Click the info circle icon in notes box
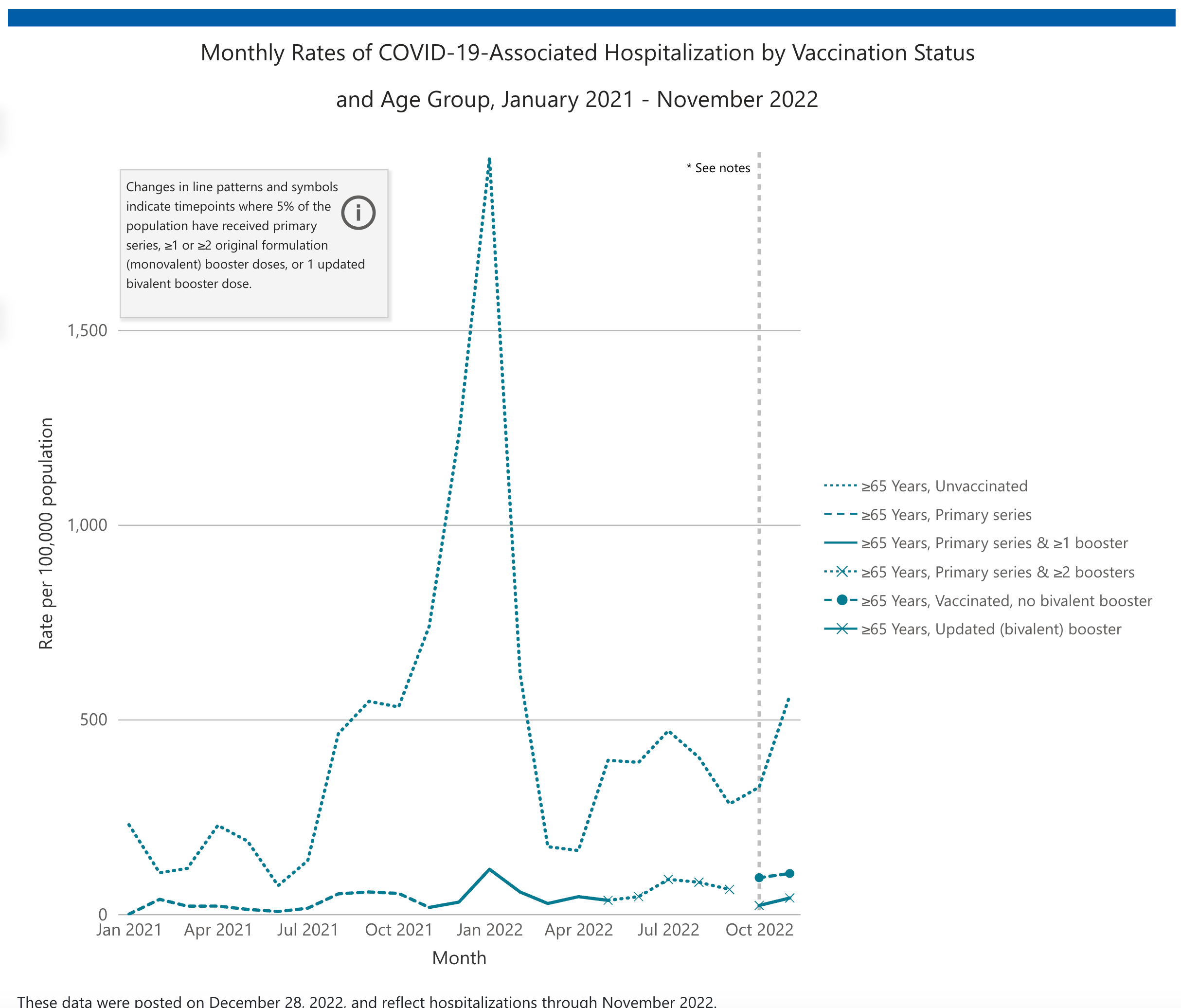Viewport: 1181px width, 1008px height. pyautogui.click(x=358, y=213)
